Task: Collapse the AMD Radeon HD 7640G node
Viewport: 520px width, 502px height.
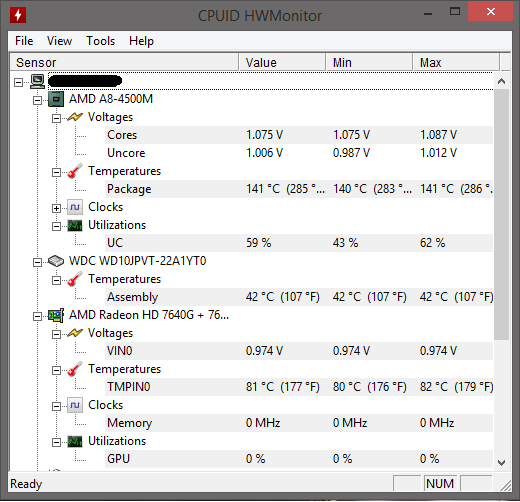Action: point(37,316)
